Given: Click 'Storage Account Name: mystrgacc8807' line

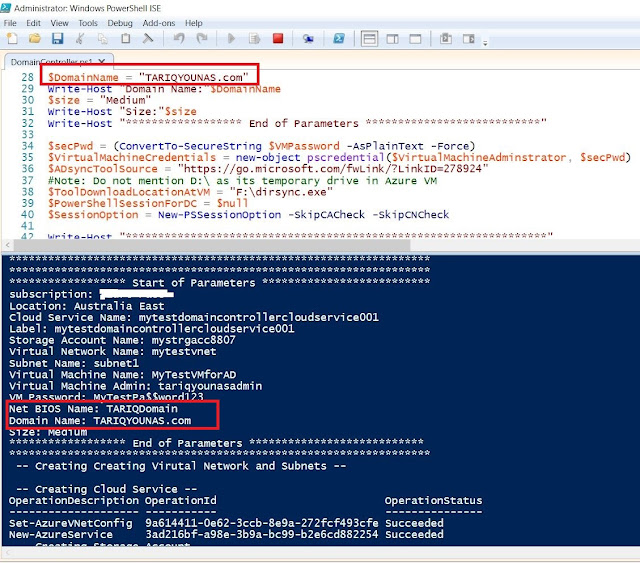Looking at the screenshot, I should click(x=122, y=340).
